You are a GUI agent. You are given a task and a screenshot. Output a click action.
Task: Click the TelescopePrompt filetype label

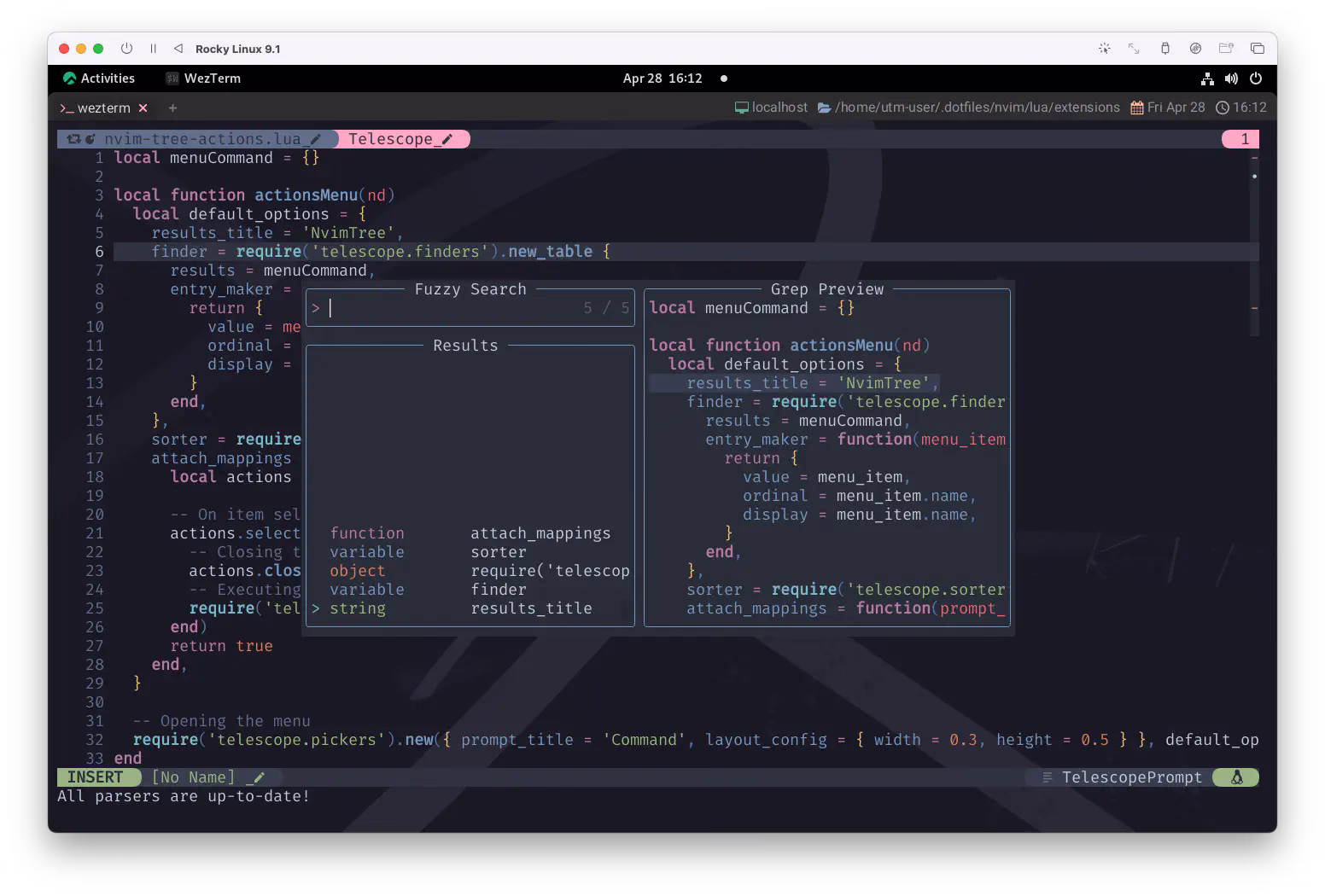(1131, 777)
